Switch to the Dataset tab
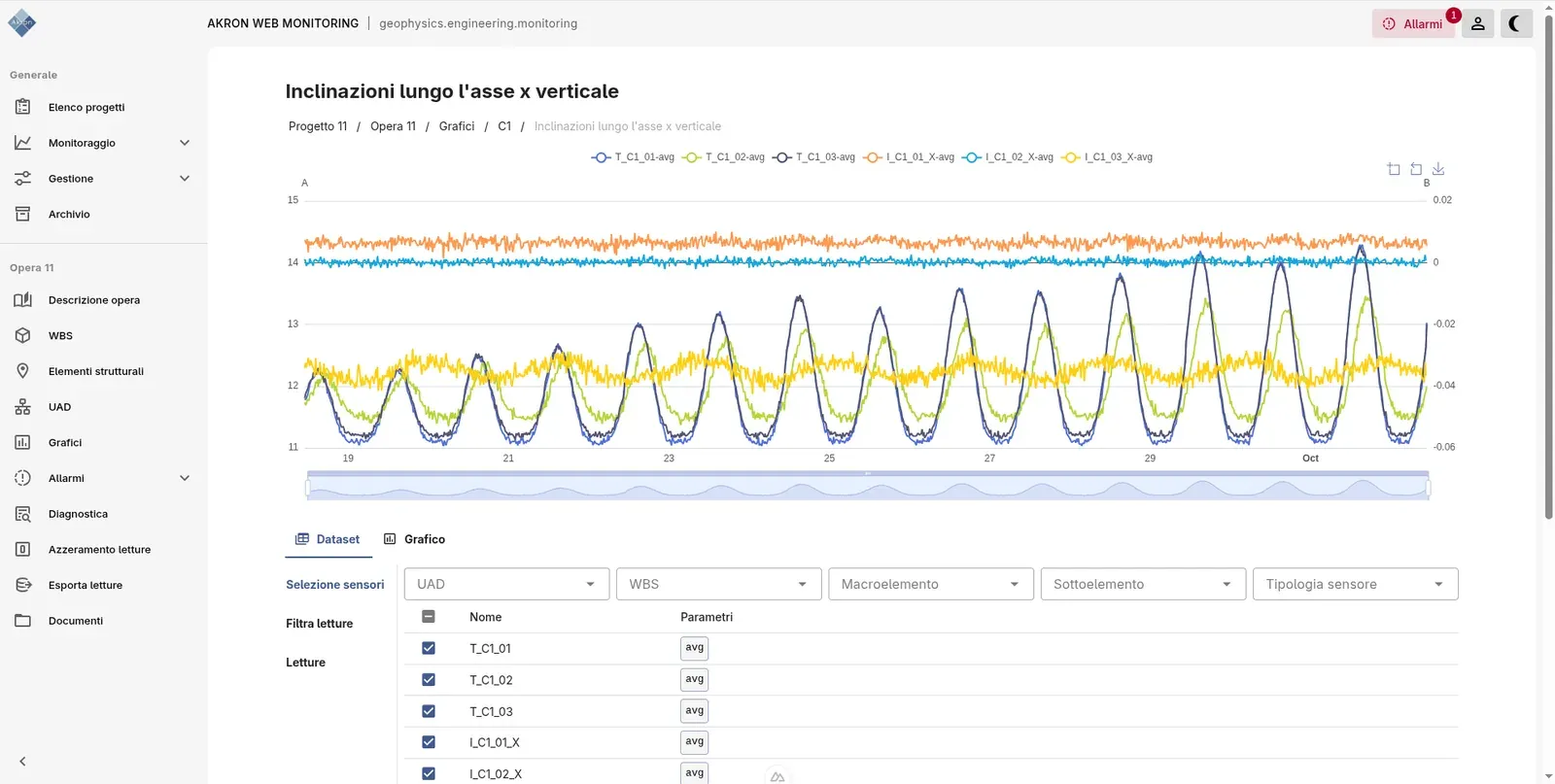The width and height of the screenshot is (1555, 784). click(x=328, y=539)
